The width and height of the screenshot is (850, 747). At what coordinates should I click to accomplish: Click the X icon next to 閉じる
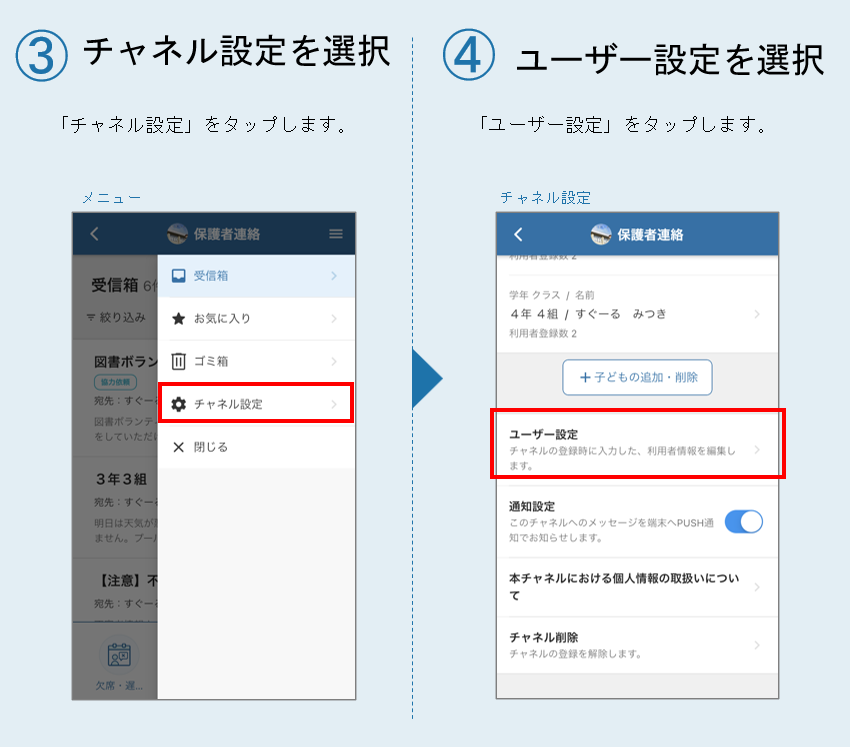click(x=178, y=447)
